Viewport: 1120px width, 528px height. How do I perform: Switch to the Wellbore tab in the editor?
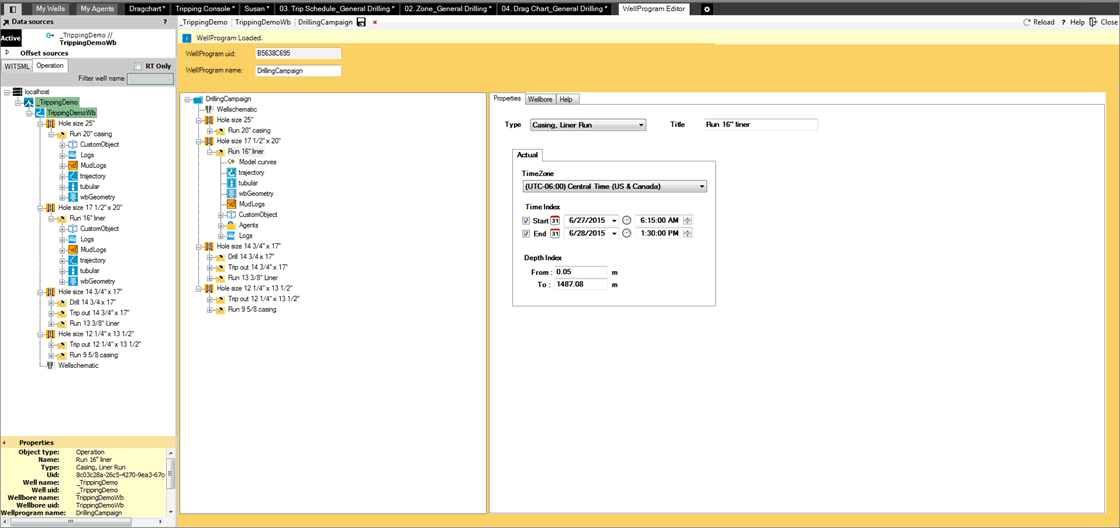pyautogui.click(x=541, y=99)
